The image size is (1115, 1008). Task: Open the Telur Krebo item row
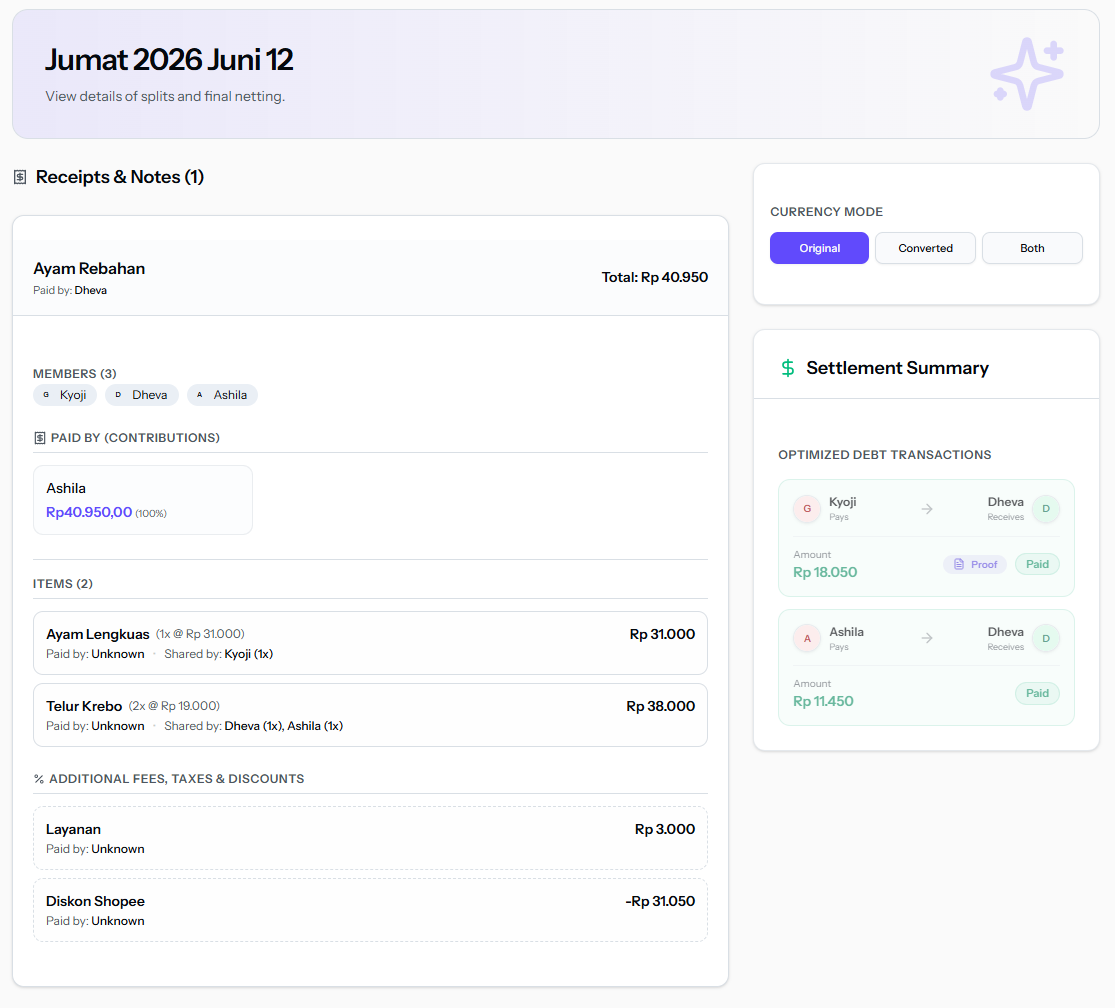click(370, 715)
